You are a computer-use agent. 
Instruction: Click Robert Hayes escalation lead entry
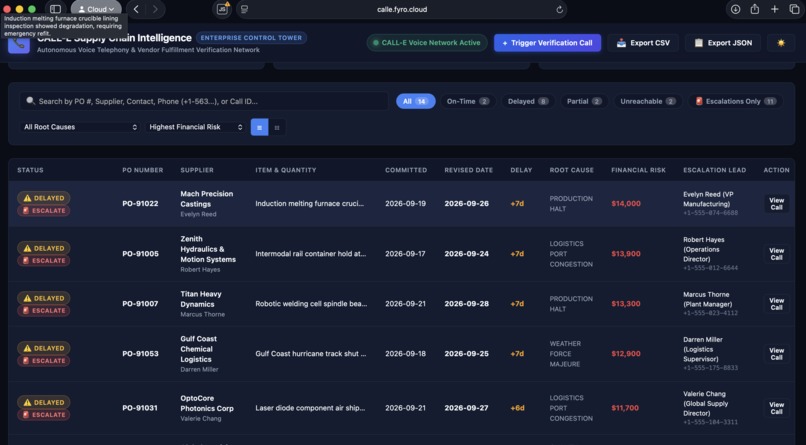point(710,254)
